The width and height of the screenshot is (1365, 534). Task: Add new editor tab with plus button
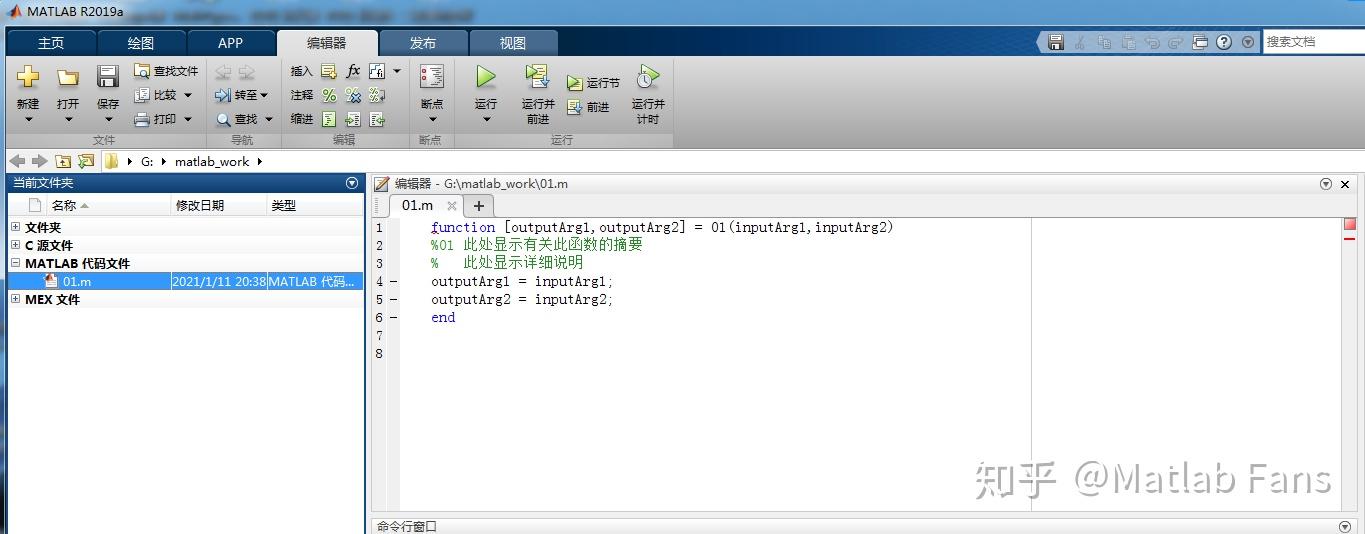click(x=479, y=205)
